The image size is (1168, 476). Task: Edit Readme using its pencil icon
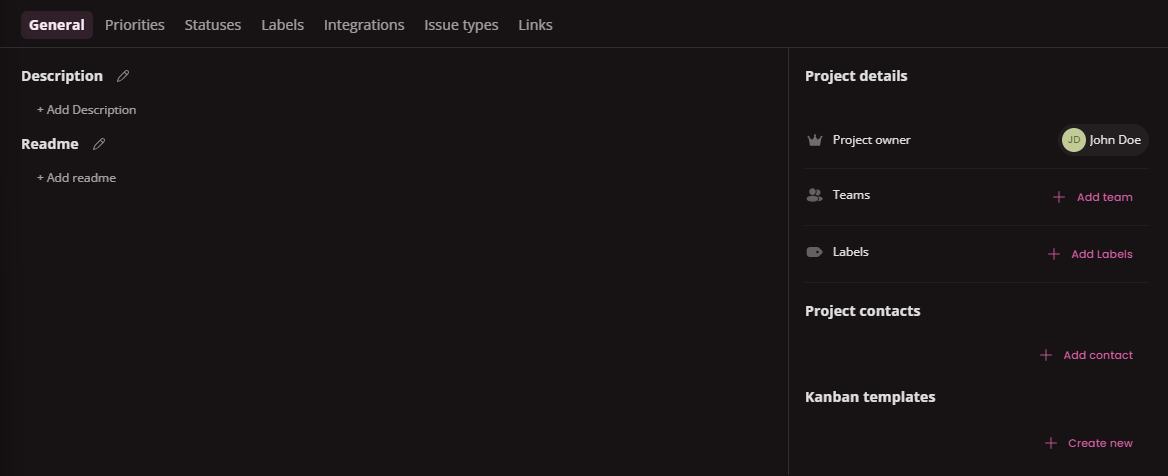[99, 144]
